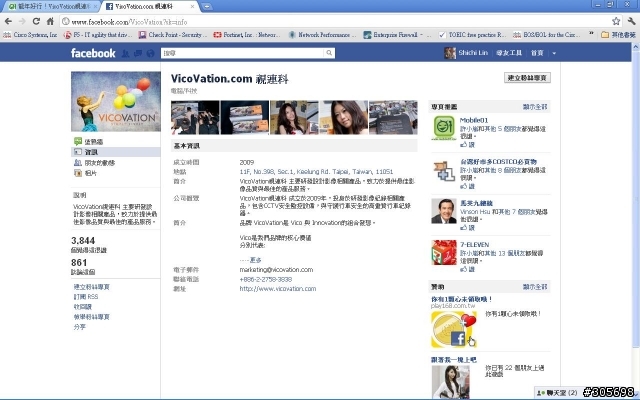The width and height of the screenshot is (640, 400).
Task: Expand hidden bookmarks chevron
Action: click(x=591, y=34)
